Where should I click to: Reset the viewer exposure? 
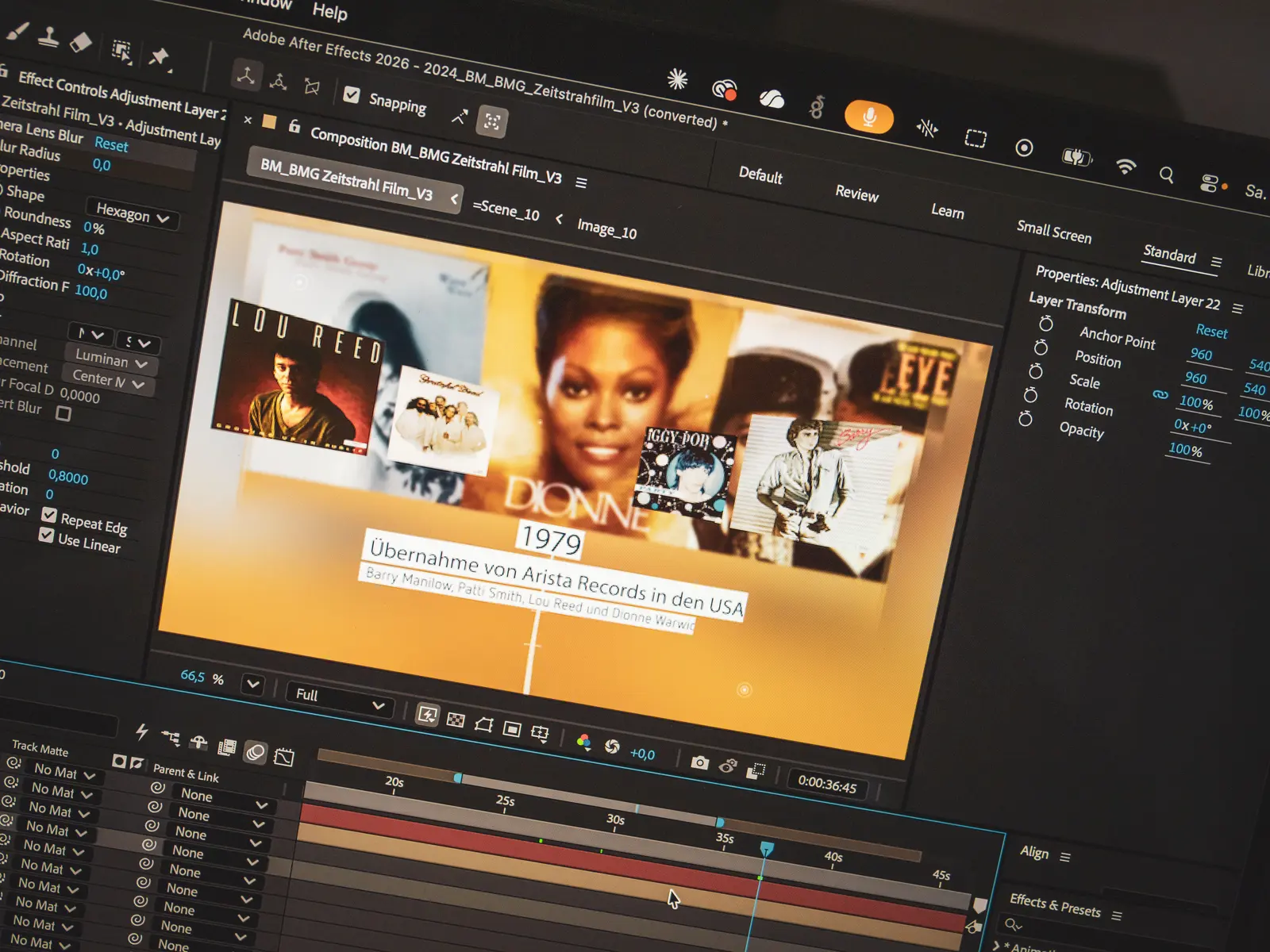click(612, 747)
